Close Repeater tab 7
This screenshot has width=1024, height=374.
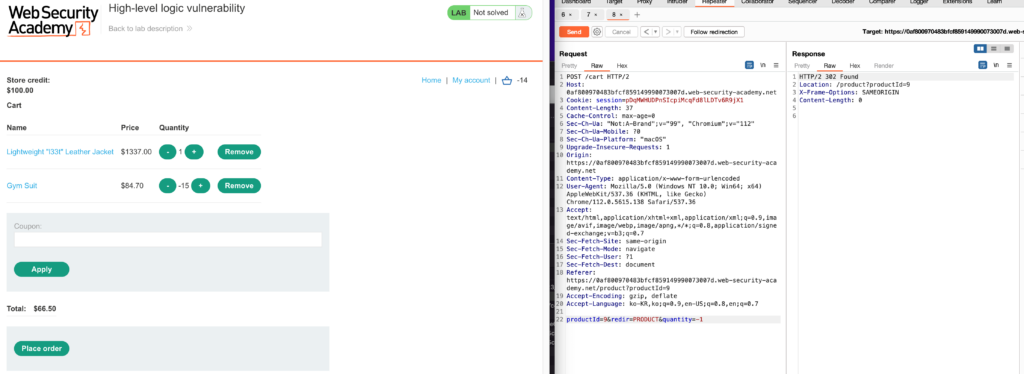click(596, 14)
